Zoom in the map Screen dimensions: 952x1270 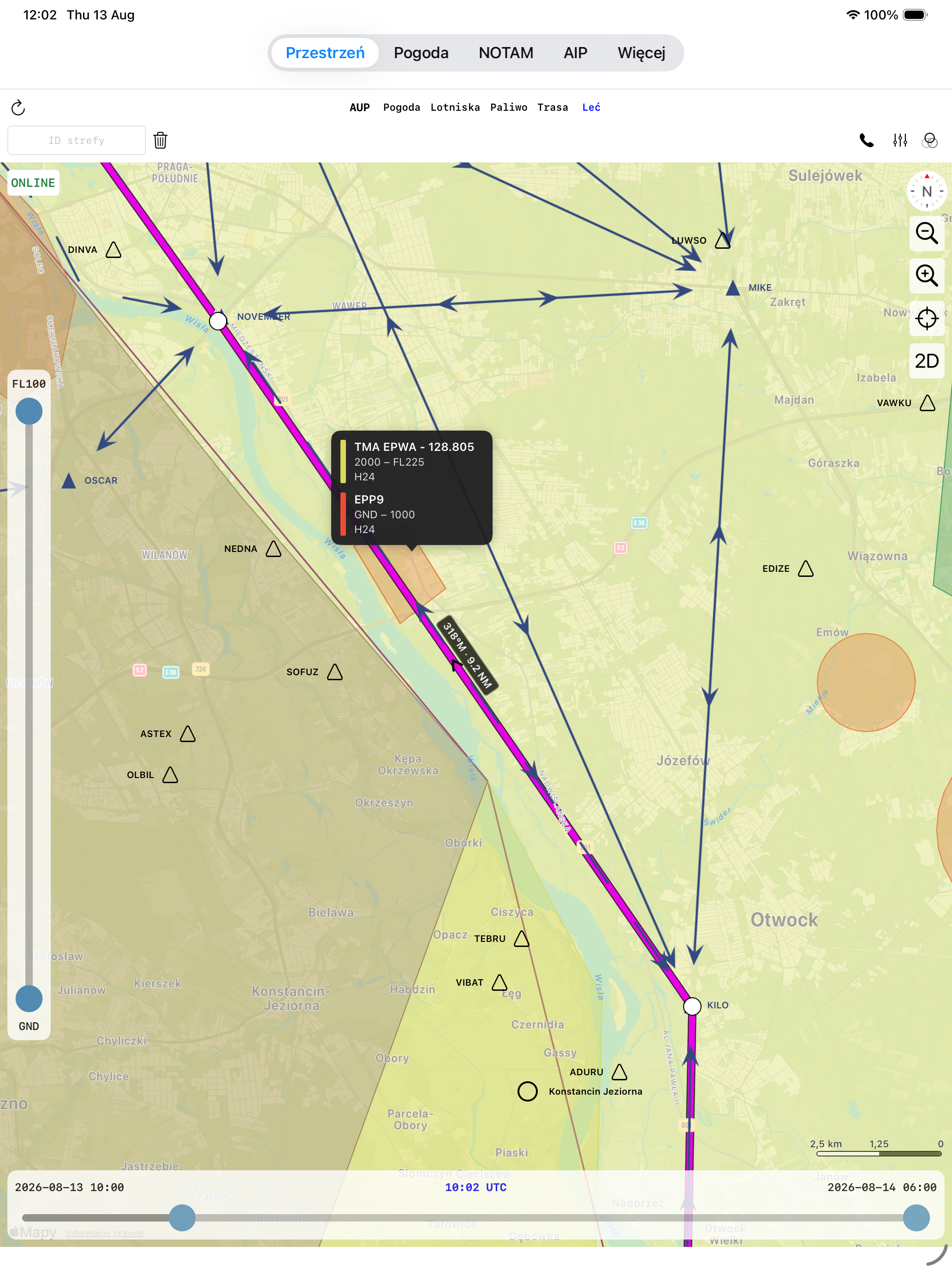click(x=927, y=276)
